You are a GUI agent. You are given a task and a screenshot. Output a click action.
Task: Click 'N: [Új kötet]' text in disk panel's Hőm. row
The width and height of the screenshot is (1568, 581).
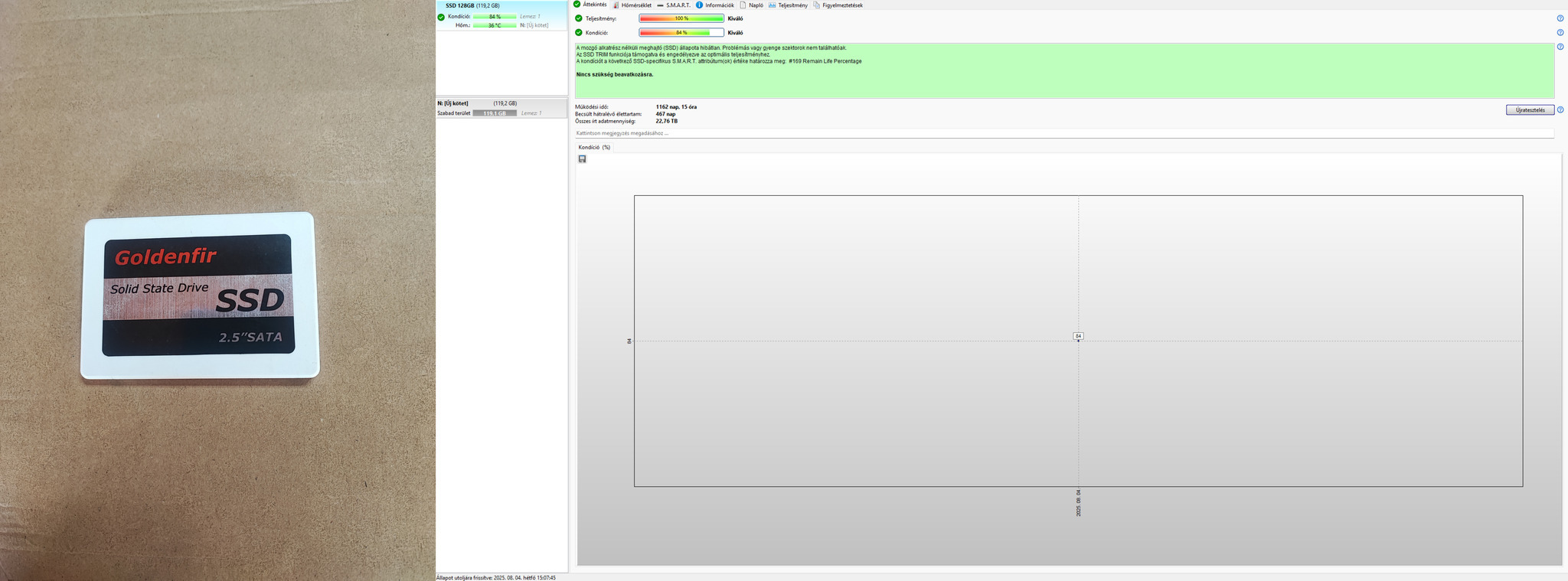(534, 25)
